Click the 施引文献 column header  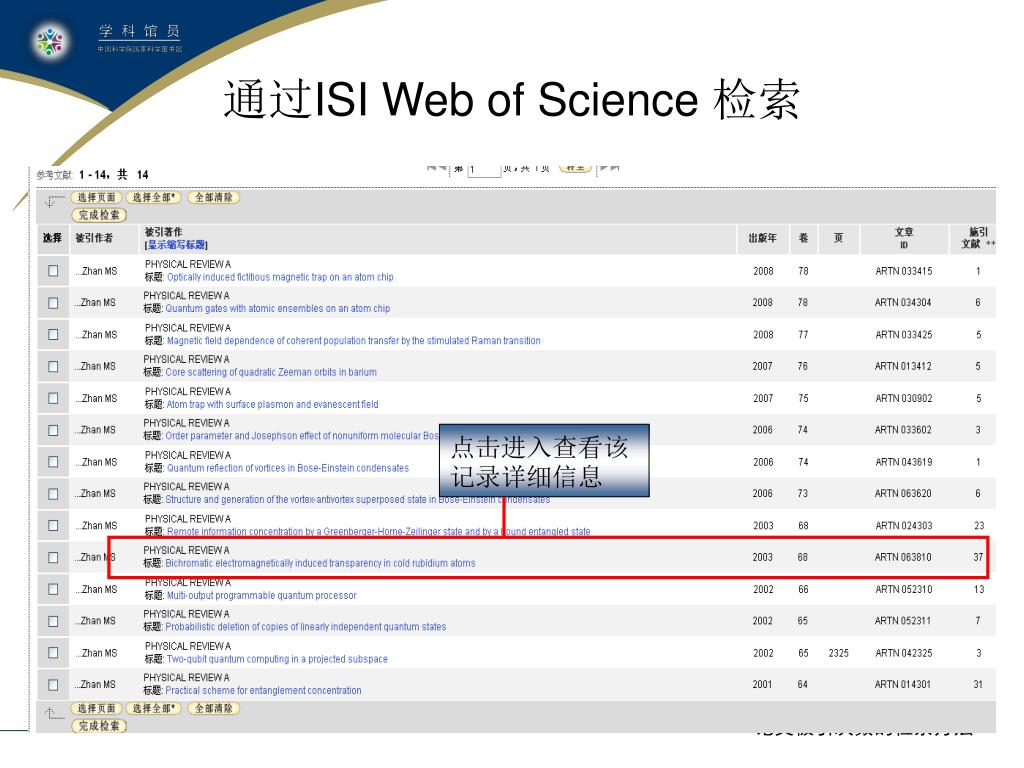[978, 238]
